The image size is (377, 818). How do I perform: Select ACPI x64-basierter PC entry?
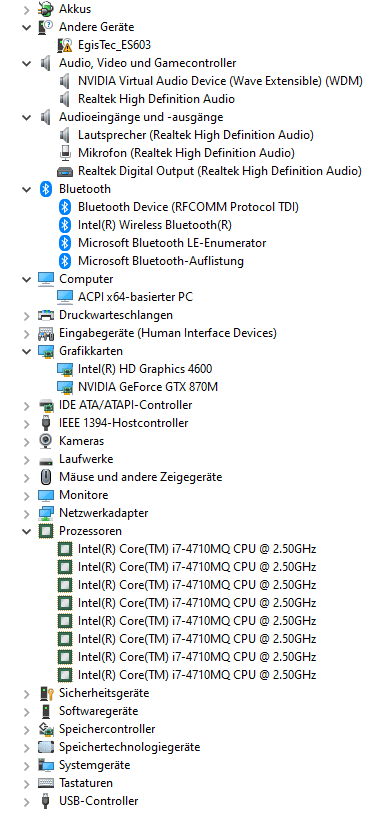point(136,297)
